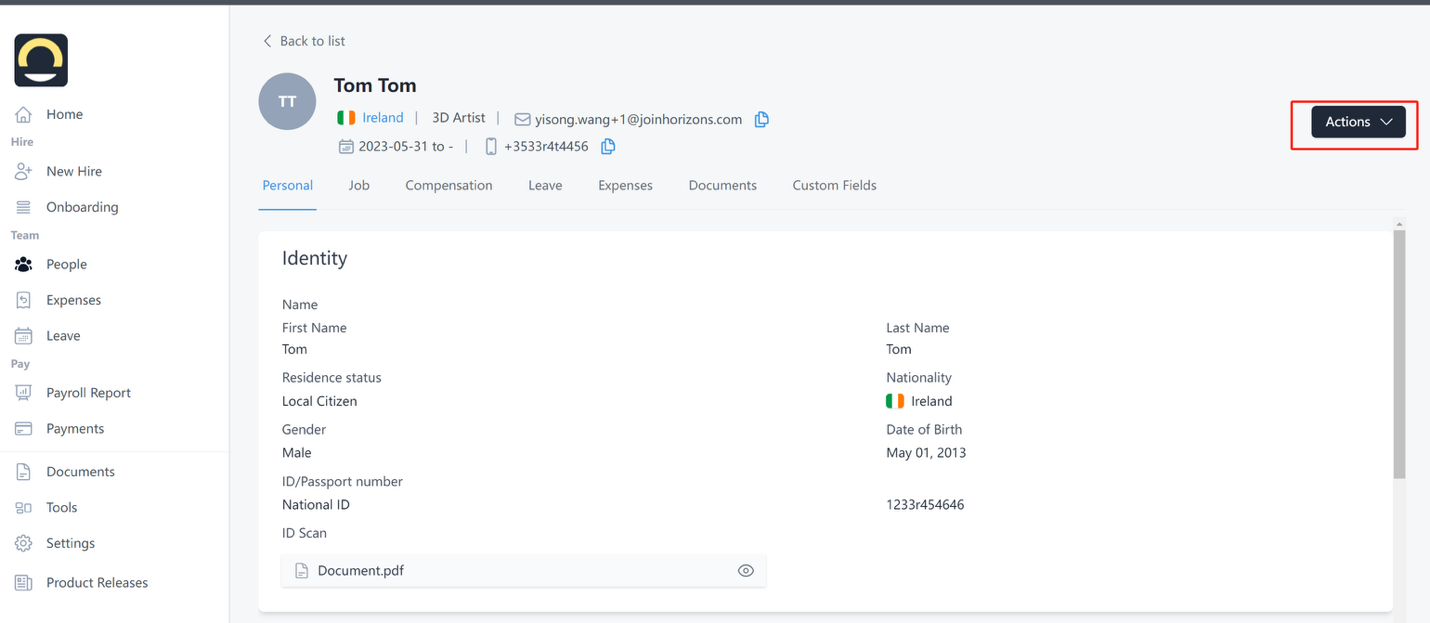Switch to the Compensation tab
Viewport: 1430px width, 623px height.
tap(448, 186)
